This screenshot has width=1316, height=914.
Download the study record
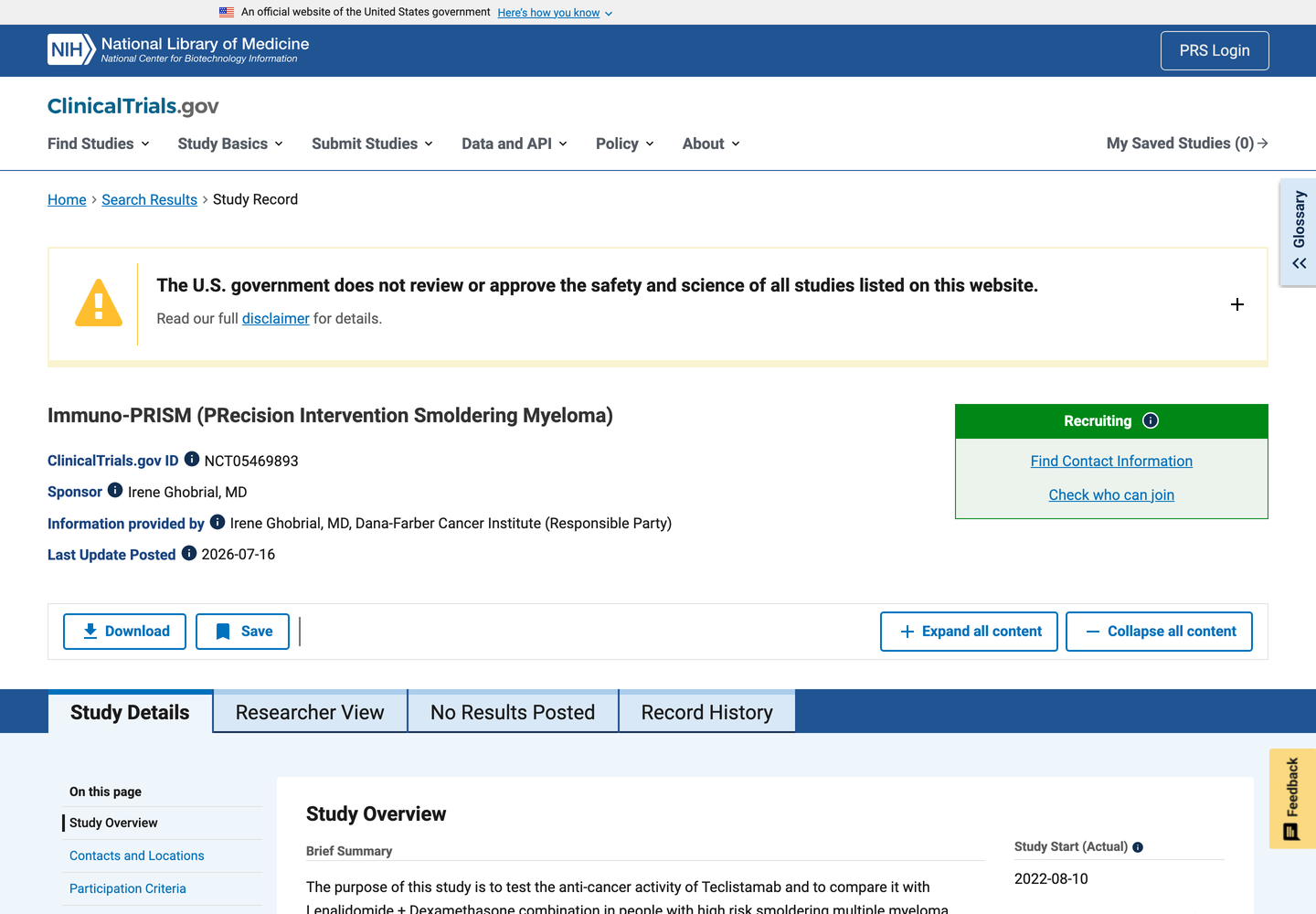point(124,632)
